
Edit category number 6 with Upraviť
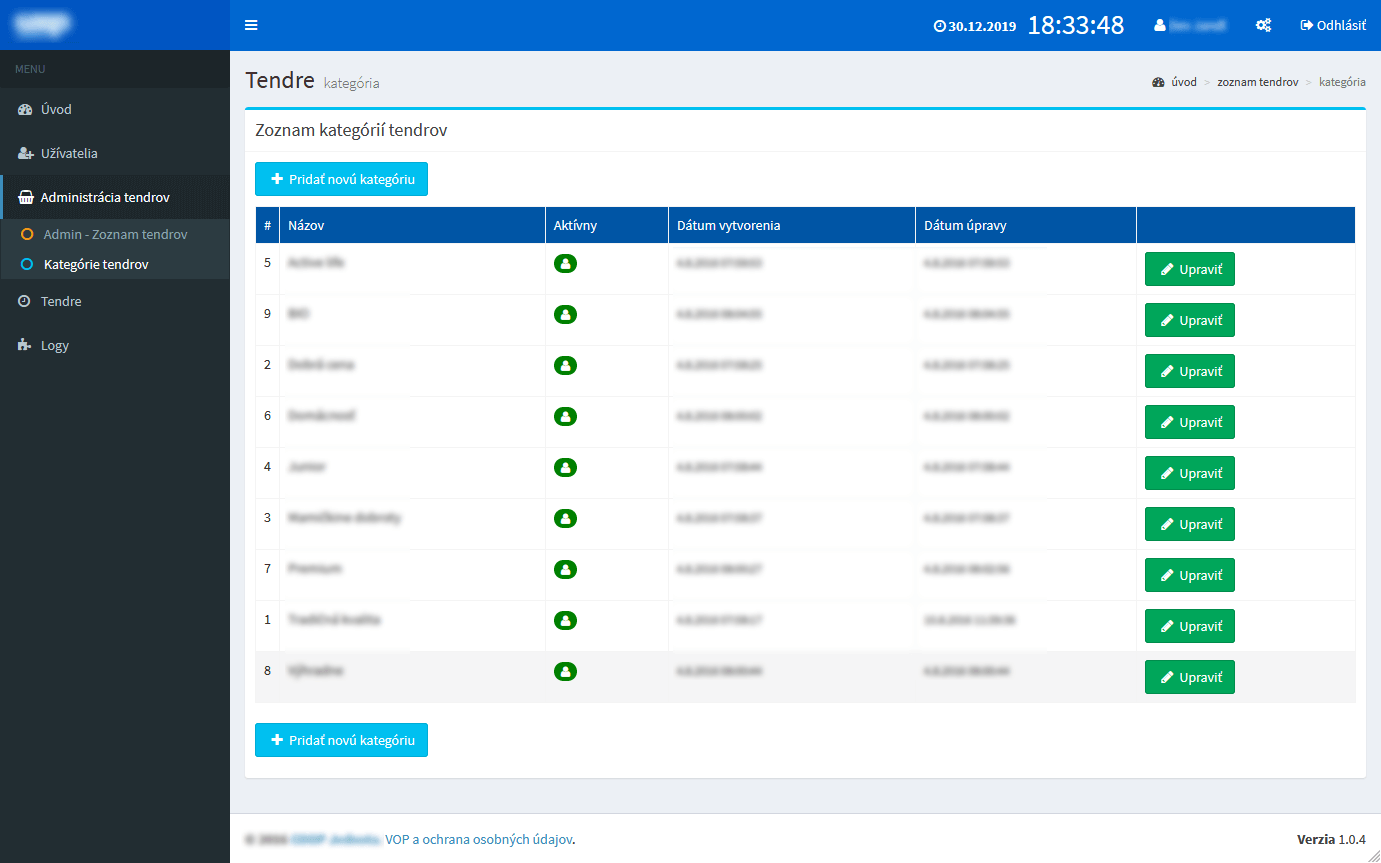[1190, 422]
